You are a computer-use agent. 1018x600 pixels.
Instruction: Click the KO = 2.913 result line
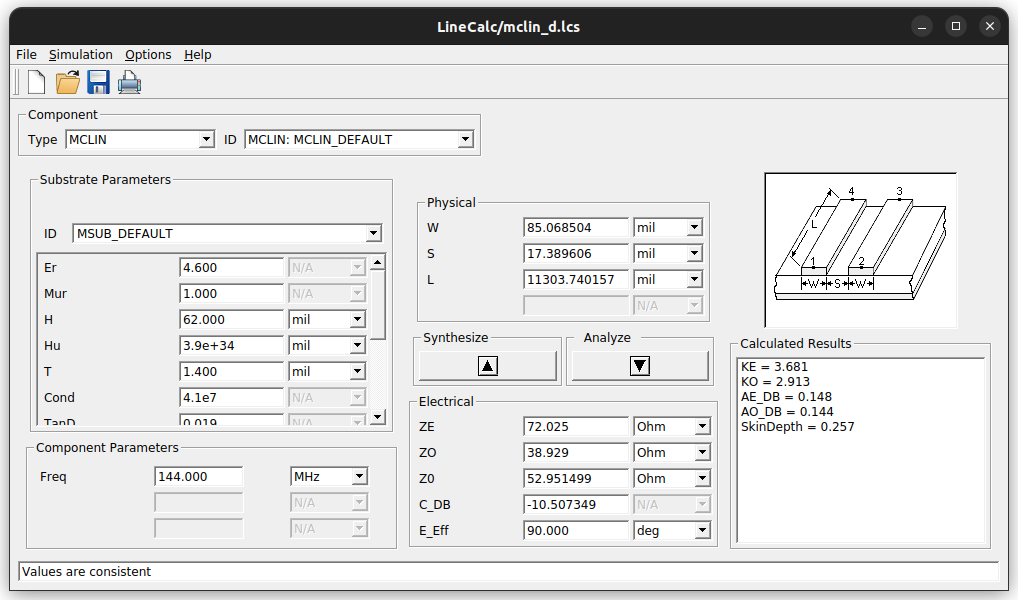tap(775, 382)
